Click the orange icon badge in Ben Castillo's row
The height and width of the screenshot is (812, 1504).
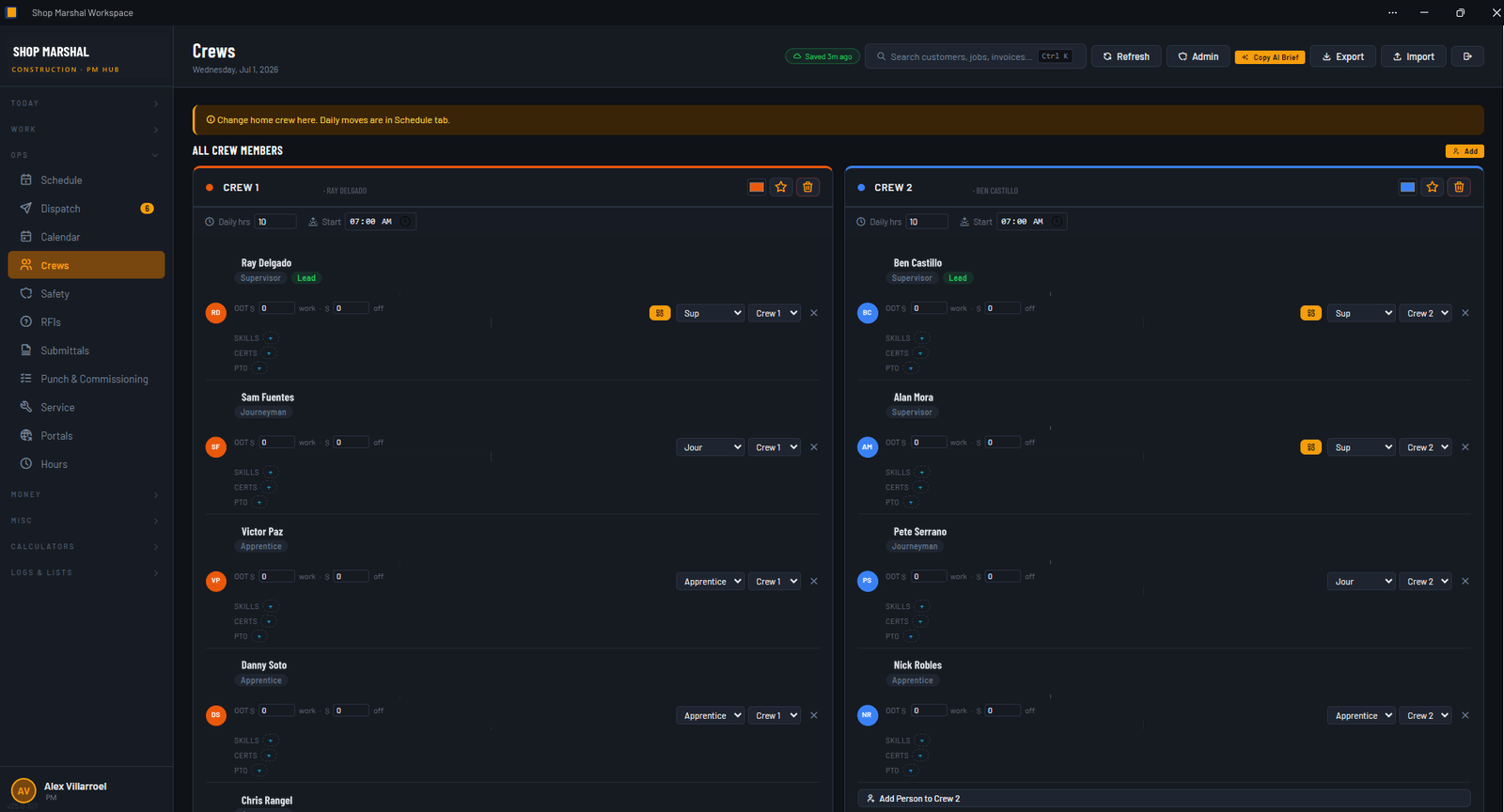click(x=1311, y=313)
